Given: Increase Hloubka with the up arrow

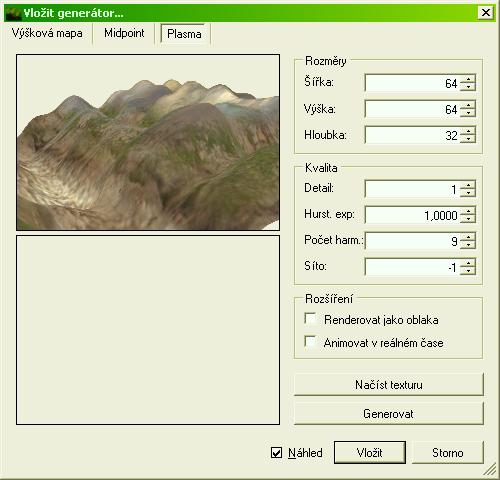Looking at the screenshot, I should point(468,131).
